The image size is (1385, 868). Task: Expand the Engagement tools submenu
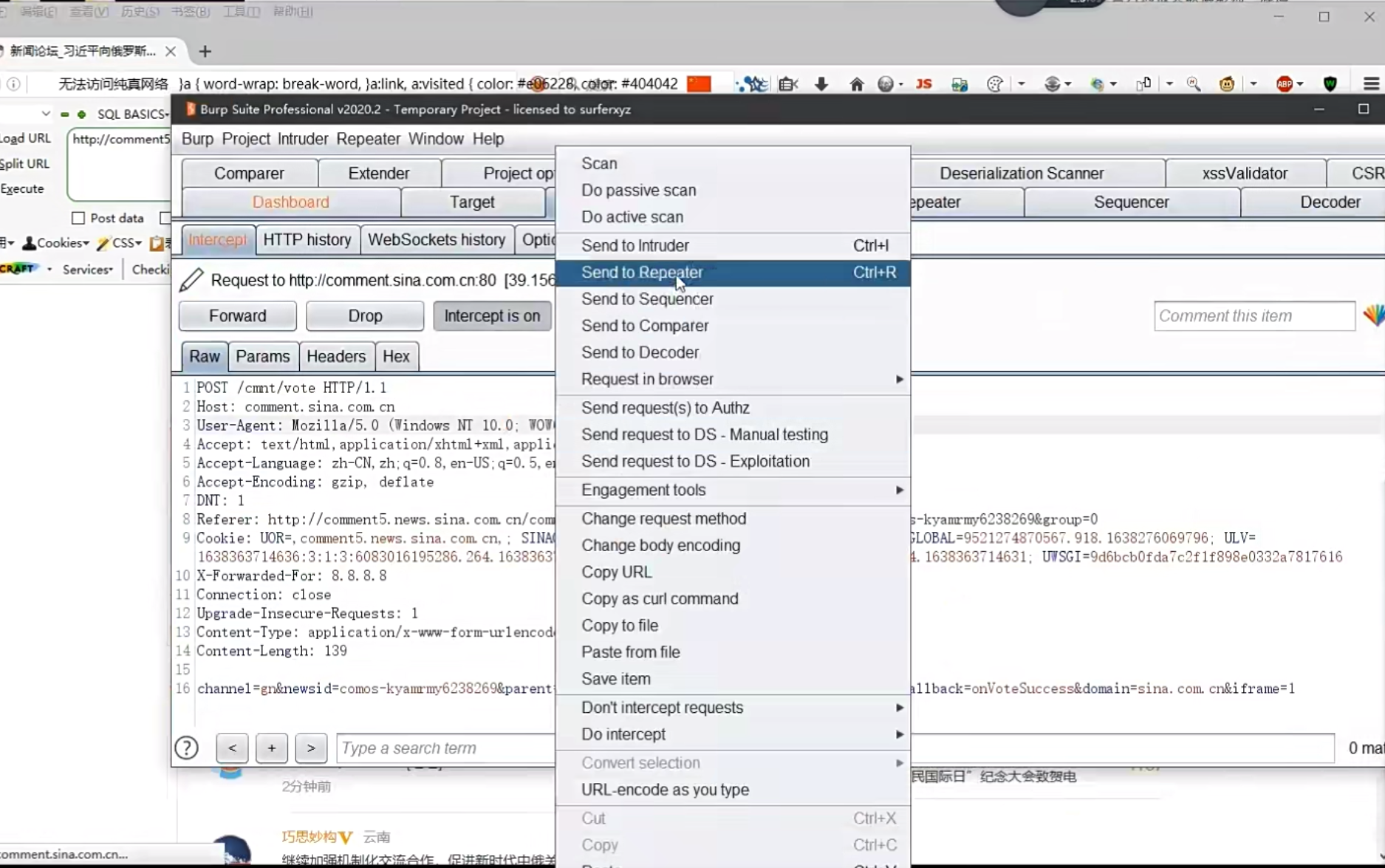733,490
